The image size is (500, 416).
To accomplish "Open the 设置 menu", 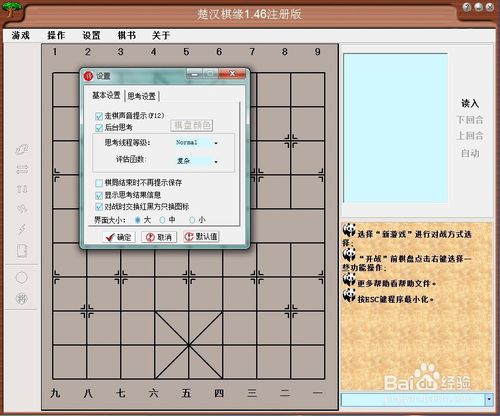I will (x=91, y=35).
